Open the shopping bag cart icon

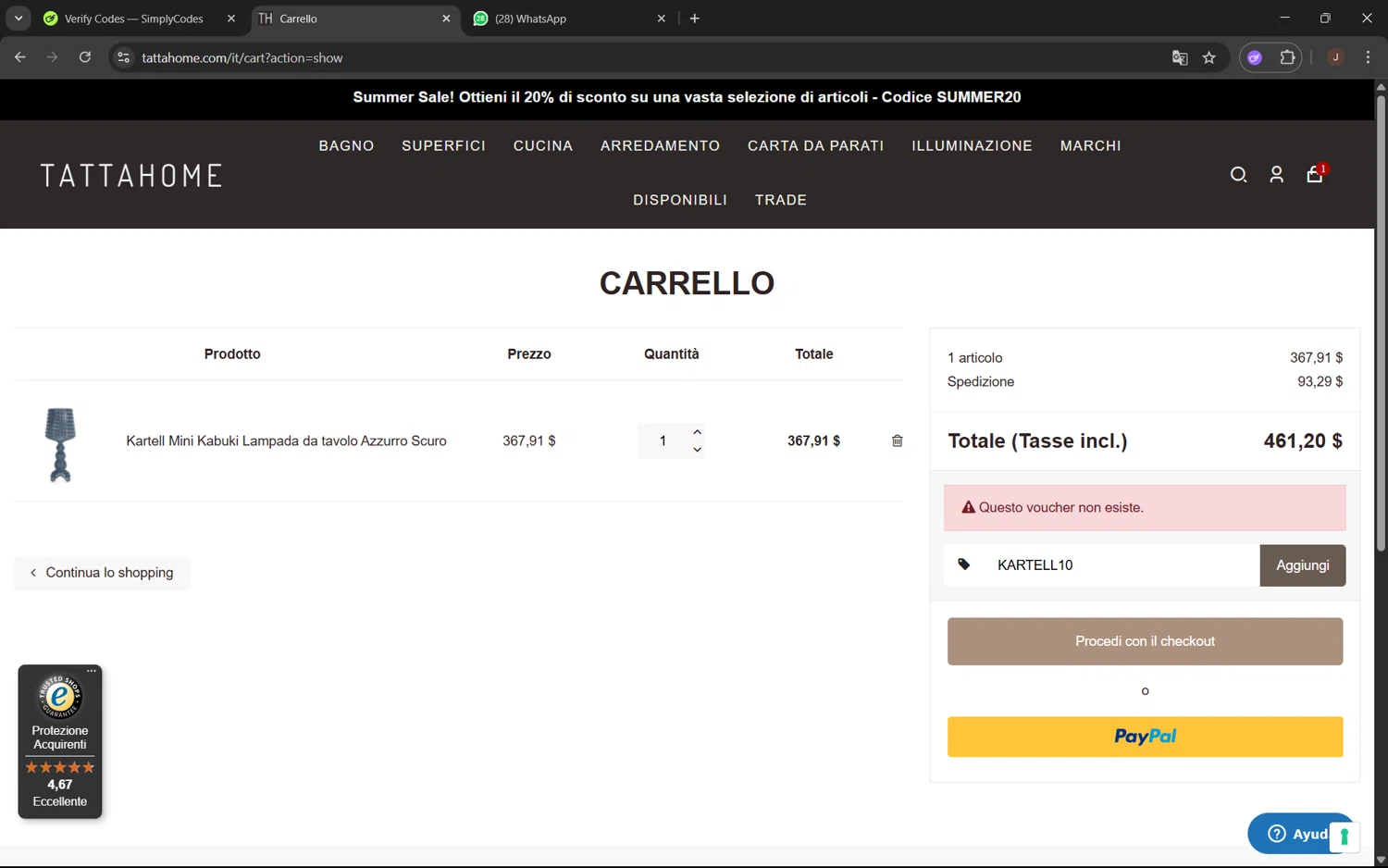1315,174
